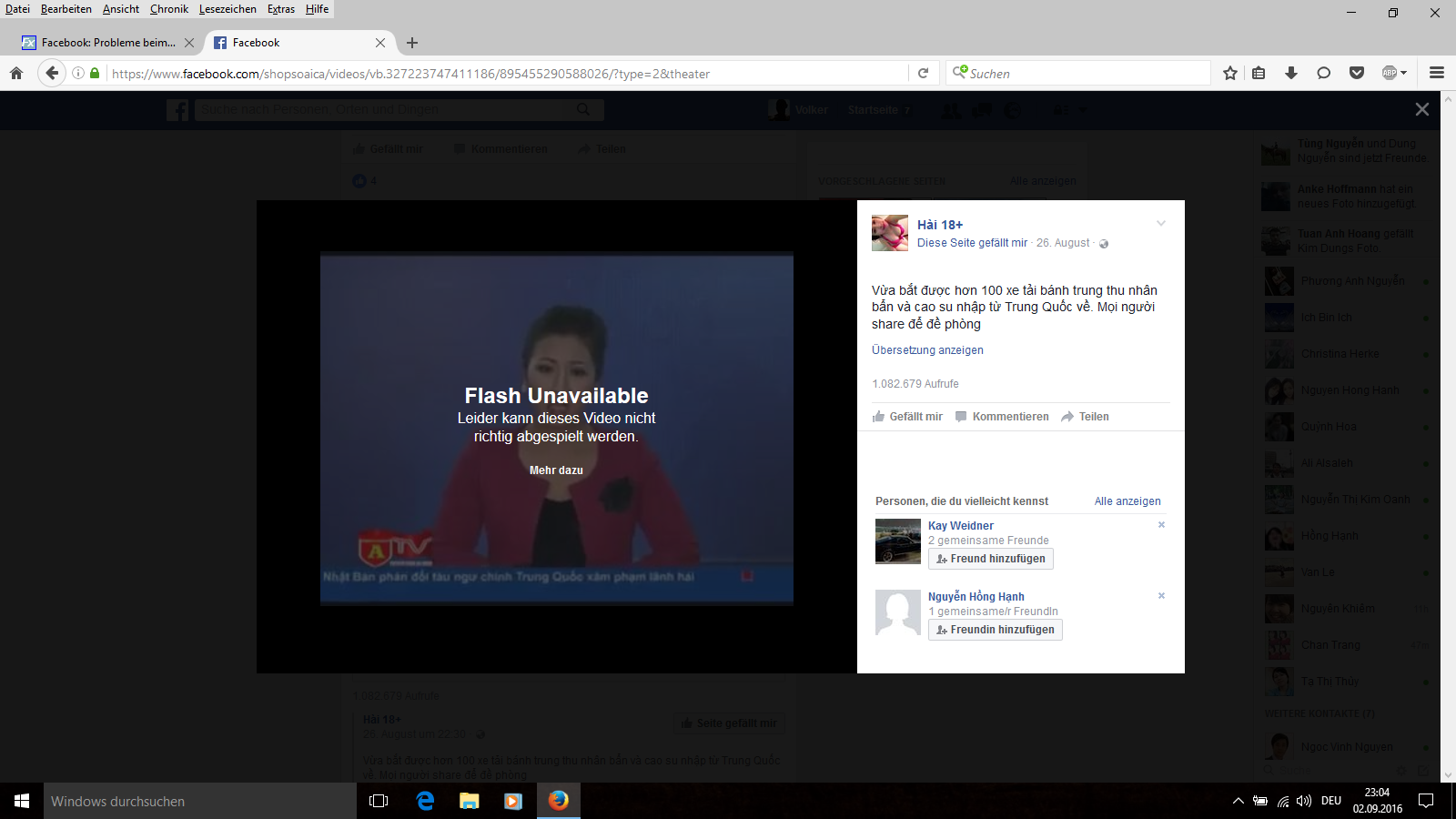Viewport: 1456px width, 819px height.
Task: Open the Firefox hamburger menu
Action: coord(1437,73)
